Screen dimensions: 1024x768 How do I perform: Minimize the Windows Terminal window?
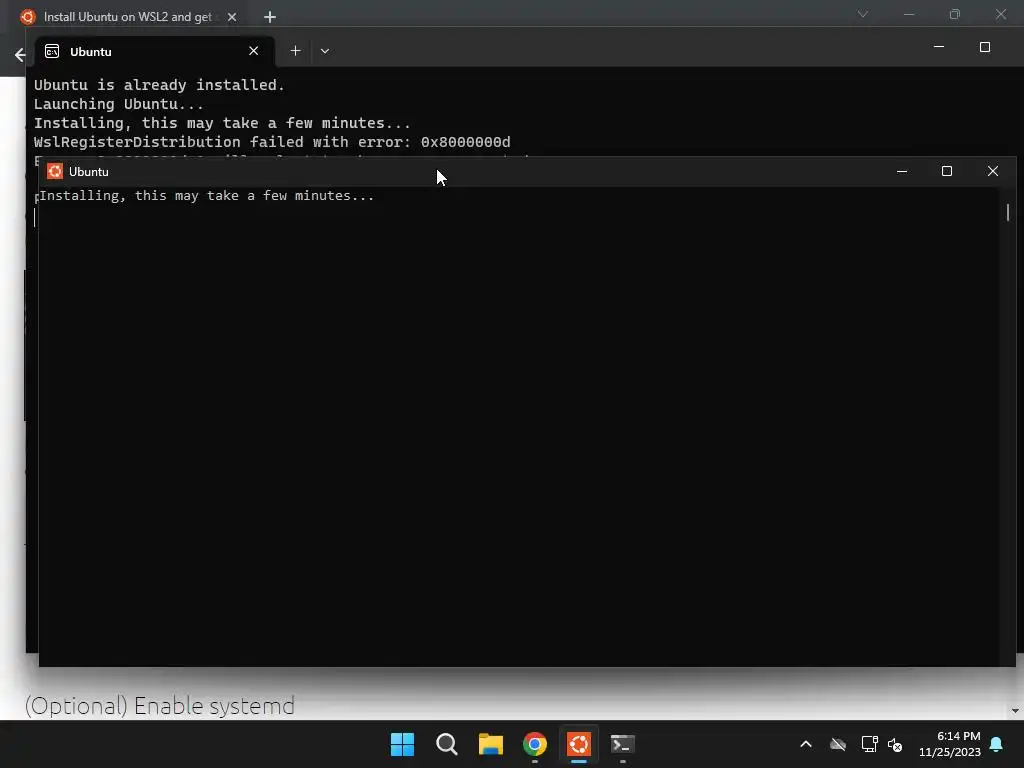[939, 47]
